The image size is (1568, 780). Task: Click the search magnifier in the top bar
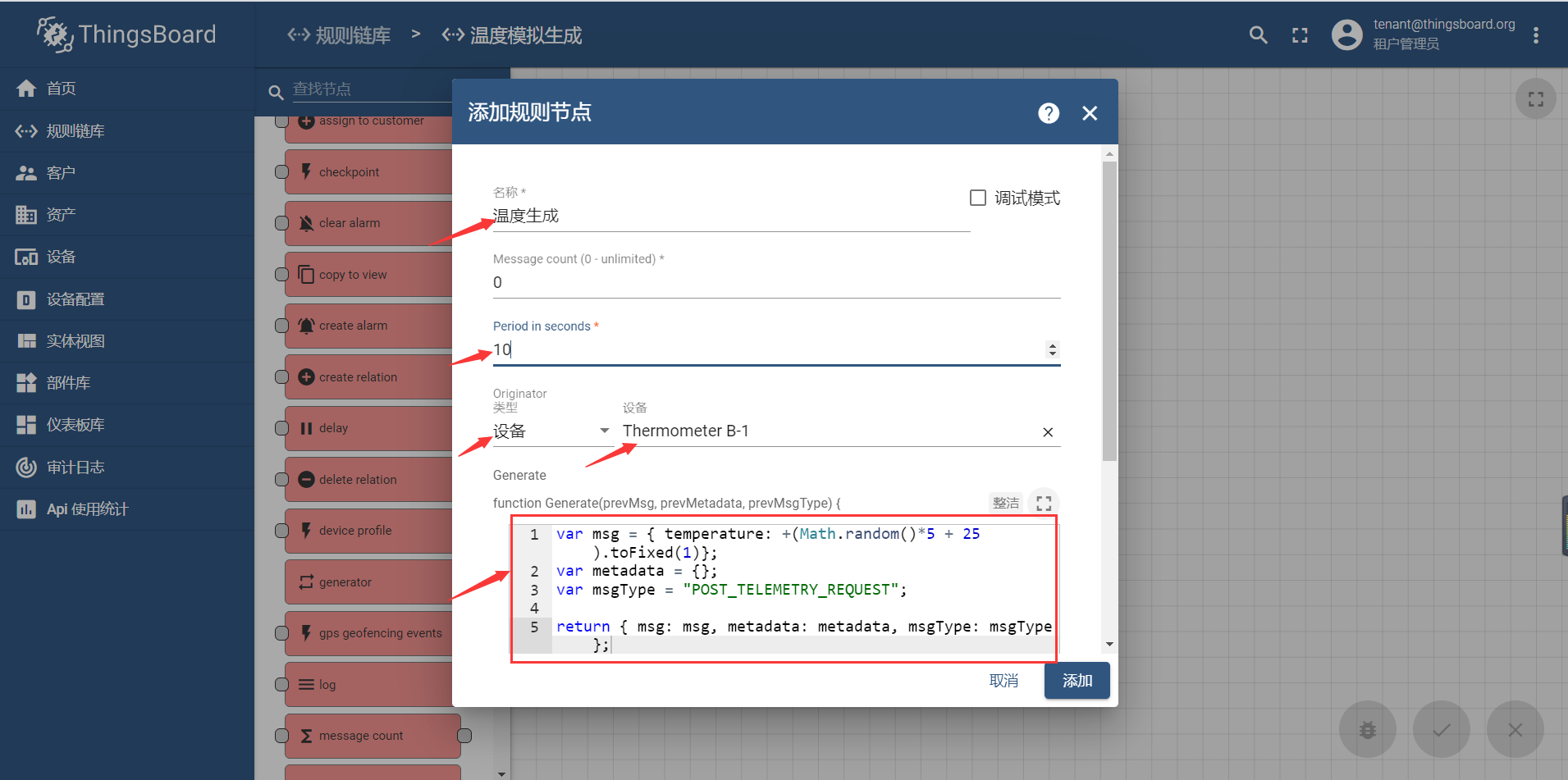pos(1257,35)
